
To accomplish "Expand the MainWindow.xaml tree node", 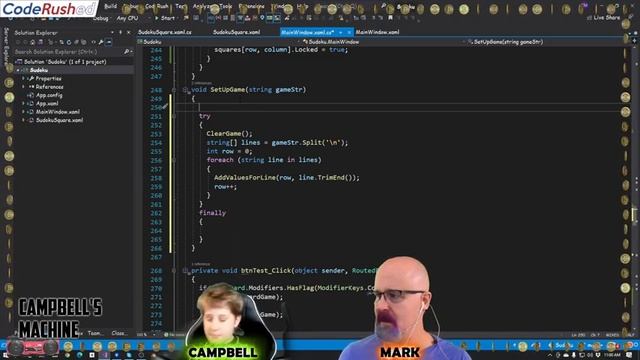I will coord(24,112).
